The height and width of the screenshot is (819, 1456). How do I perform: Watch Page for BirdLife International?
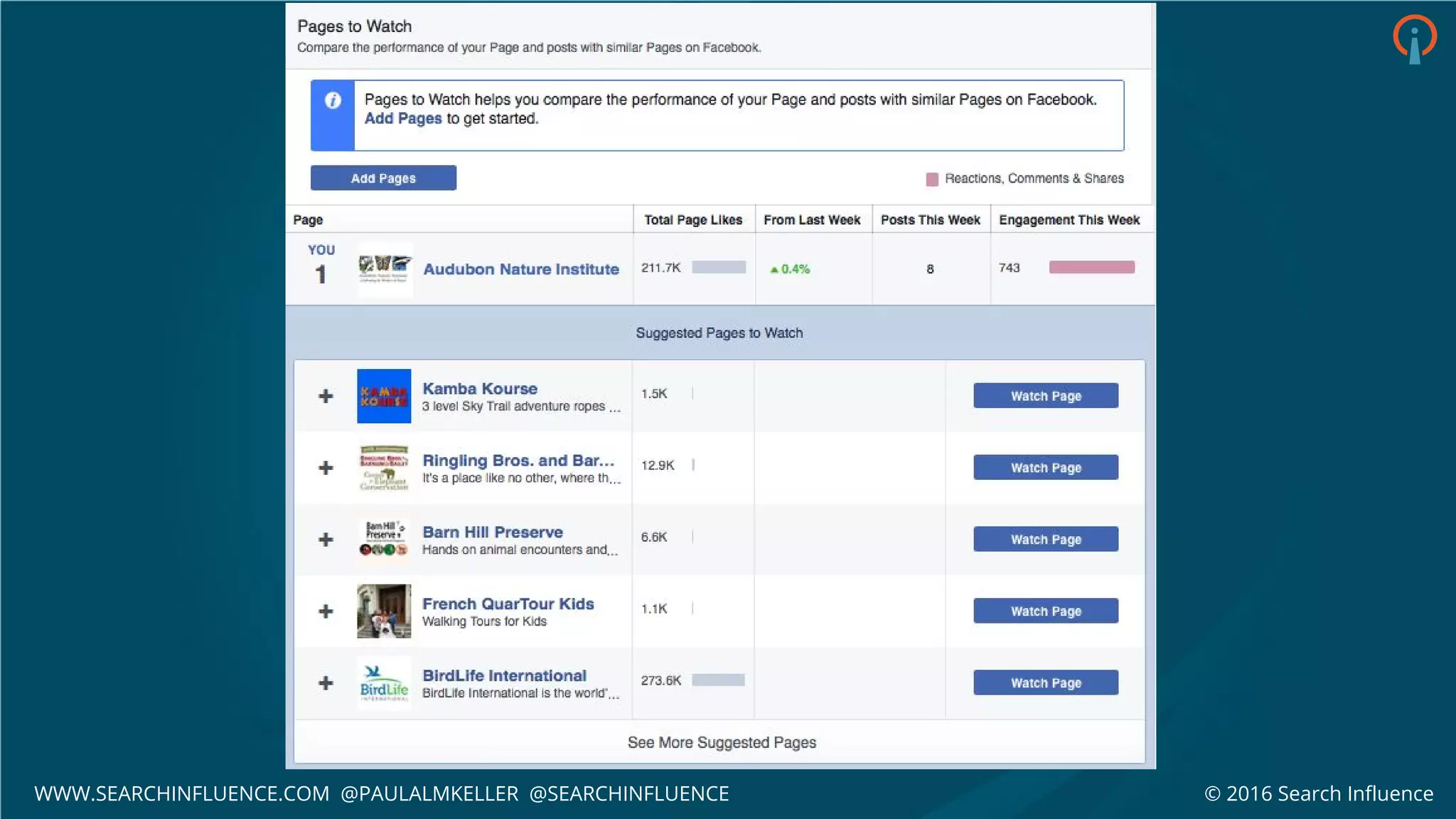(x=1045, y=683)
